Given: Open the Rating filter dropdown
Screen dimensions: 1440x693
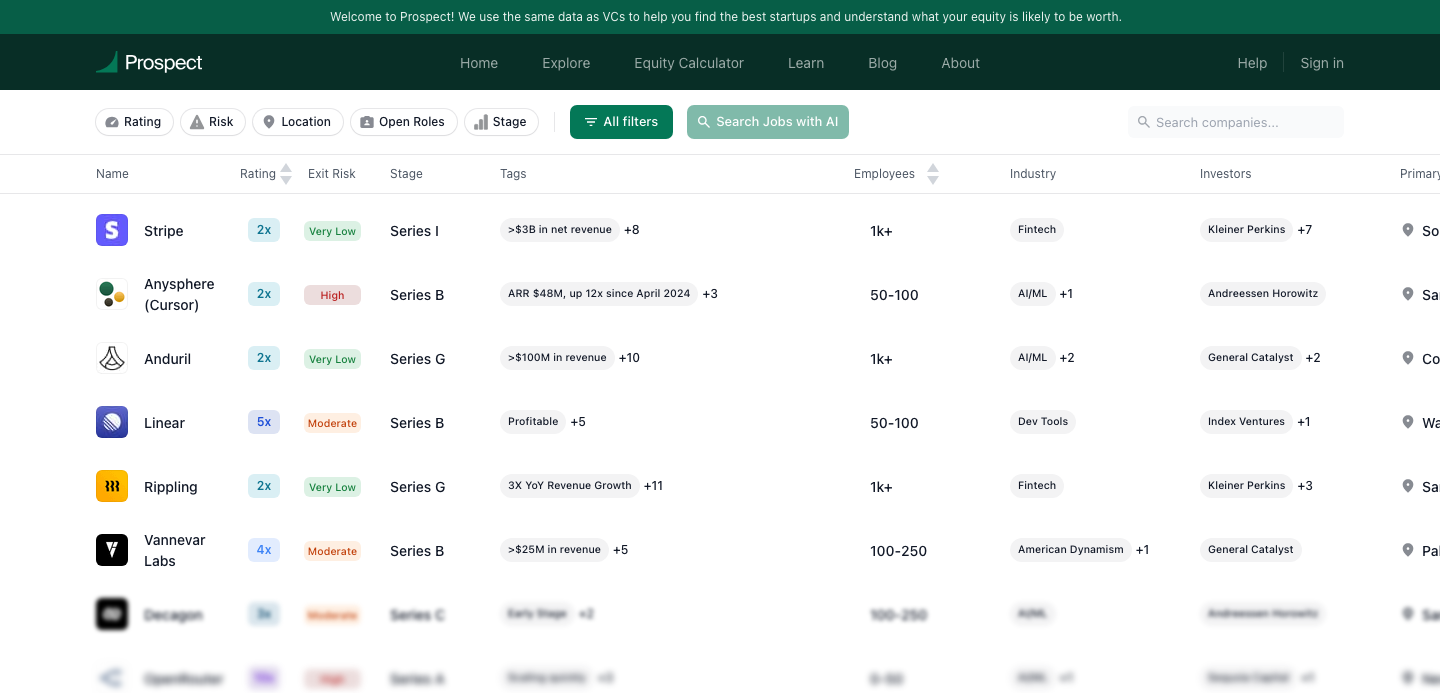Looking at the screenshot, I should point(134,122).
